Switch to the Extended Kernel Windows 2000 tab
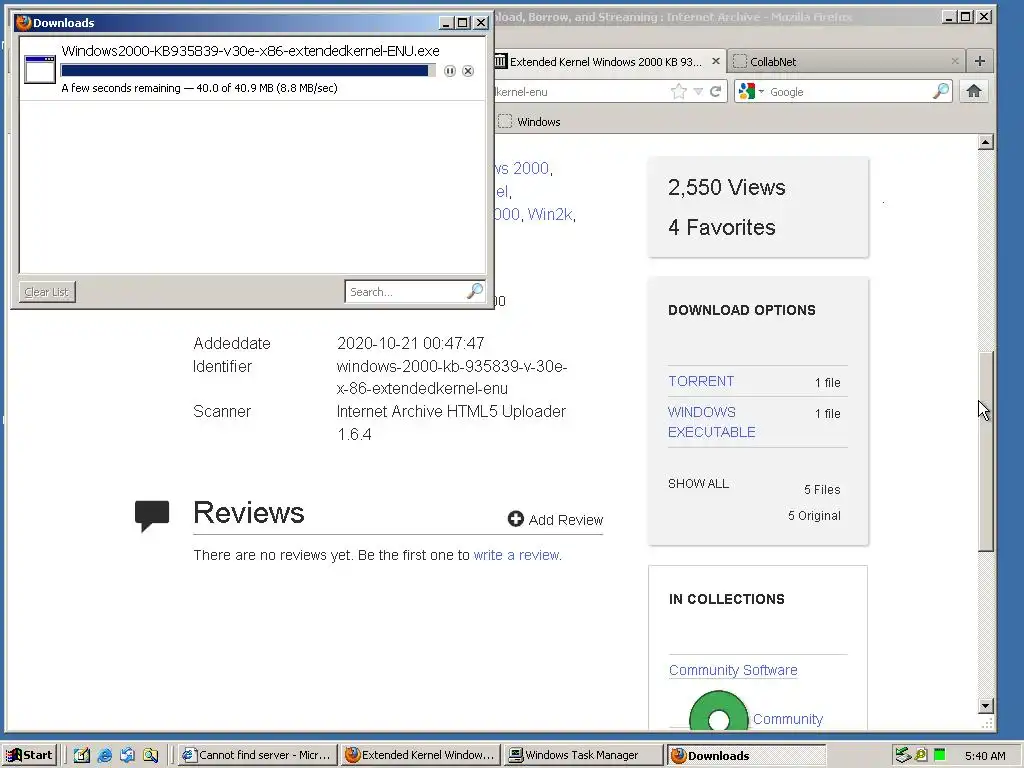The height and width of the screenshot is (768, 1024). coord(606,61)
